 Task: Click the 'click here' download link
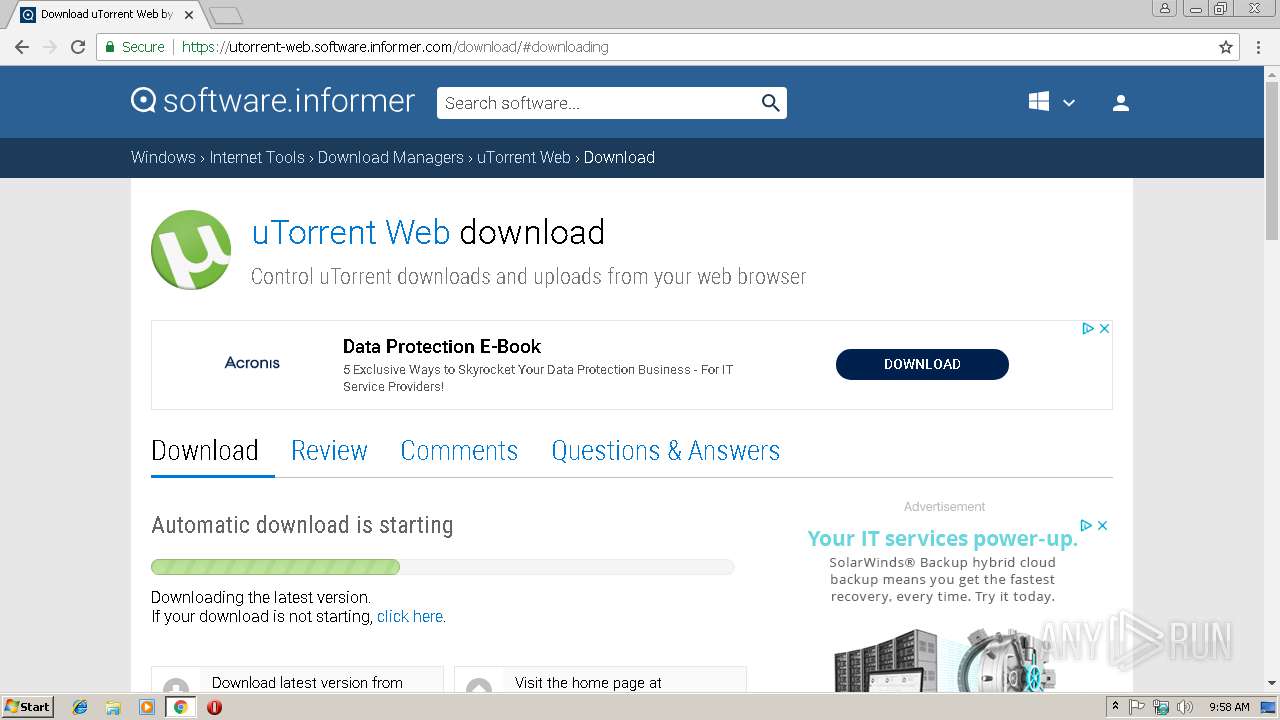point(410,617)
